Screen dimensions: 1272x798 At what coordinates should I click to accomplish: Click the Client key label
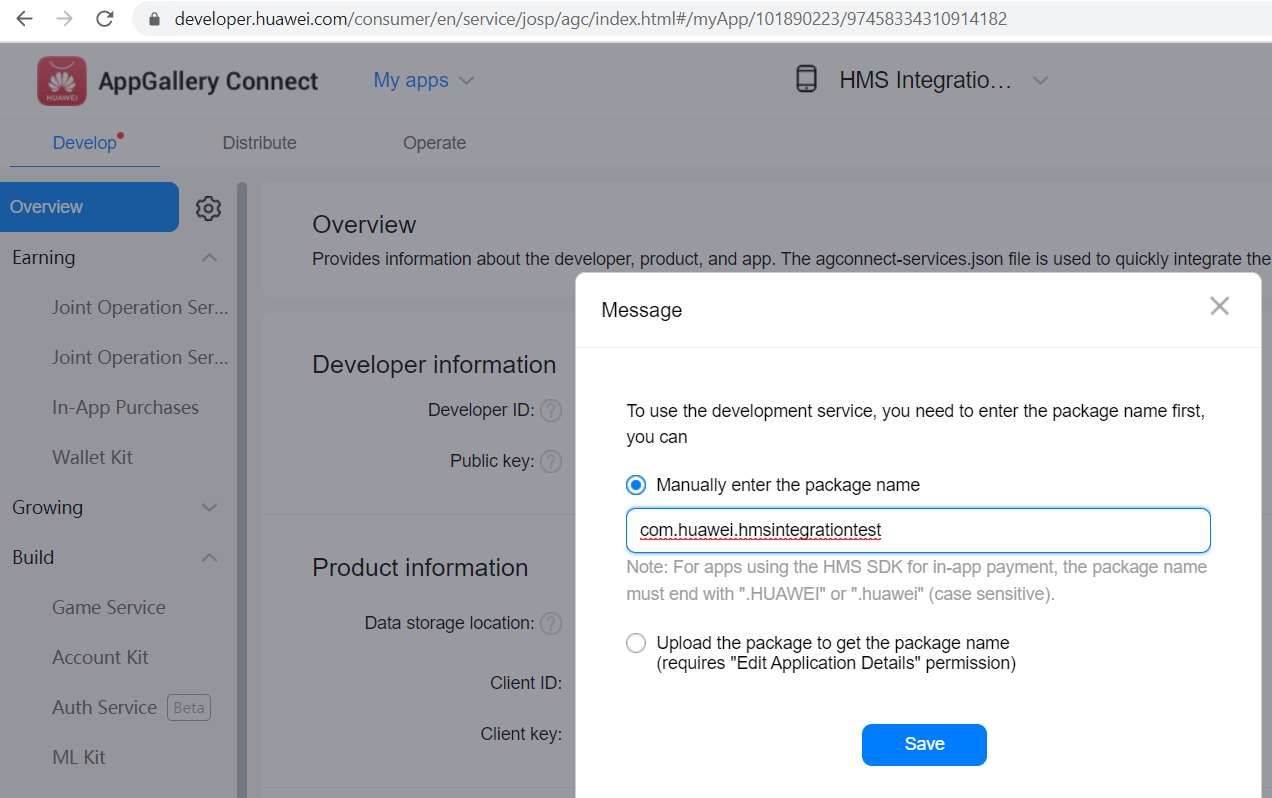pos(521,734)
